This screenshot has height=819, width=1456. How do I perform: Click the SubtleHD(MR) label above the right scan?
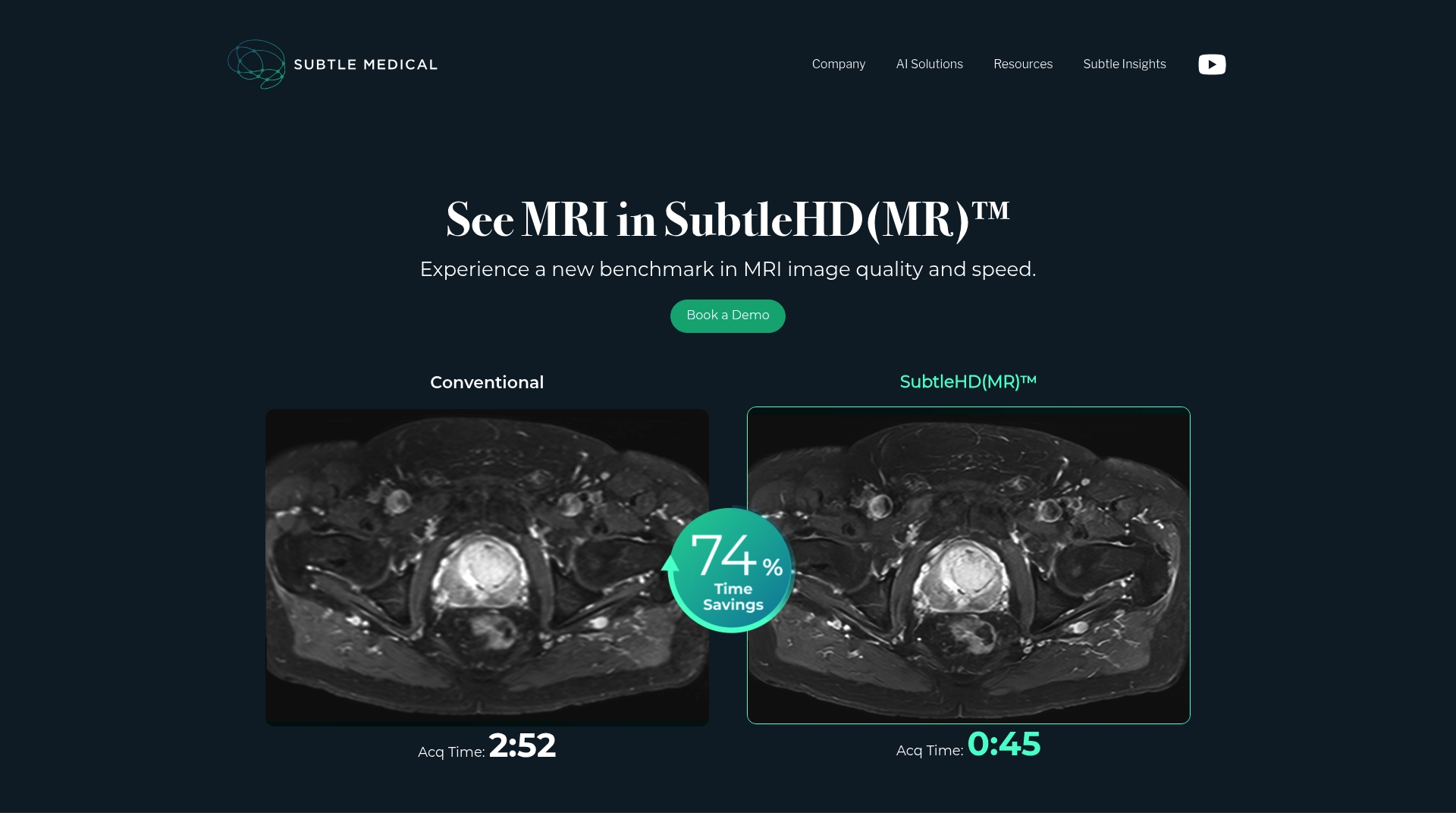coord(968,381)
